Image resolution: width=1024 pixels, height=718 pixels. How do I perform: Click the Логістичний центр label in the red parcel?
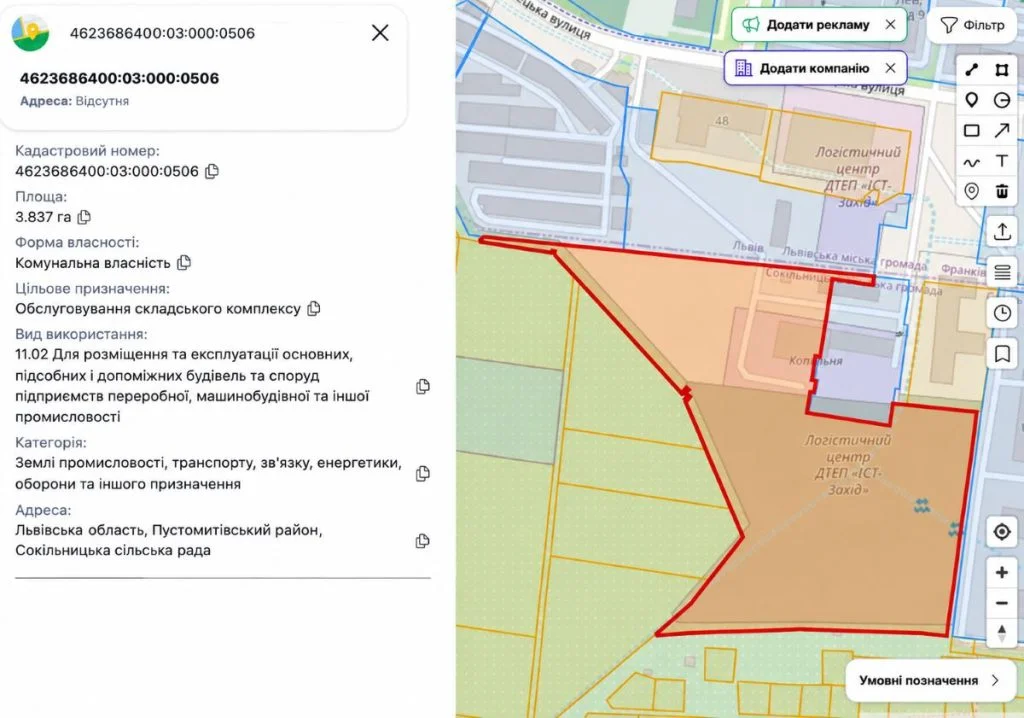tap(848, 464)
